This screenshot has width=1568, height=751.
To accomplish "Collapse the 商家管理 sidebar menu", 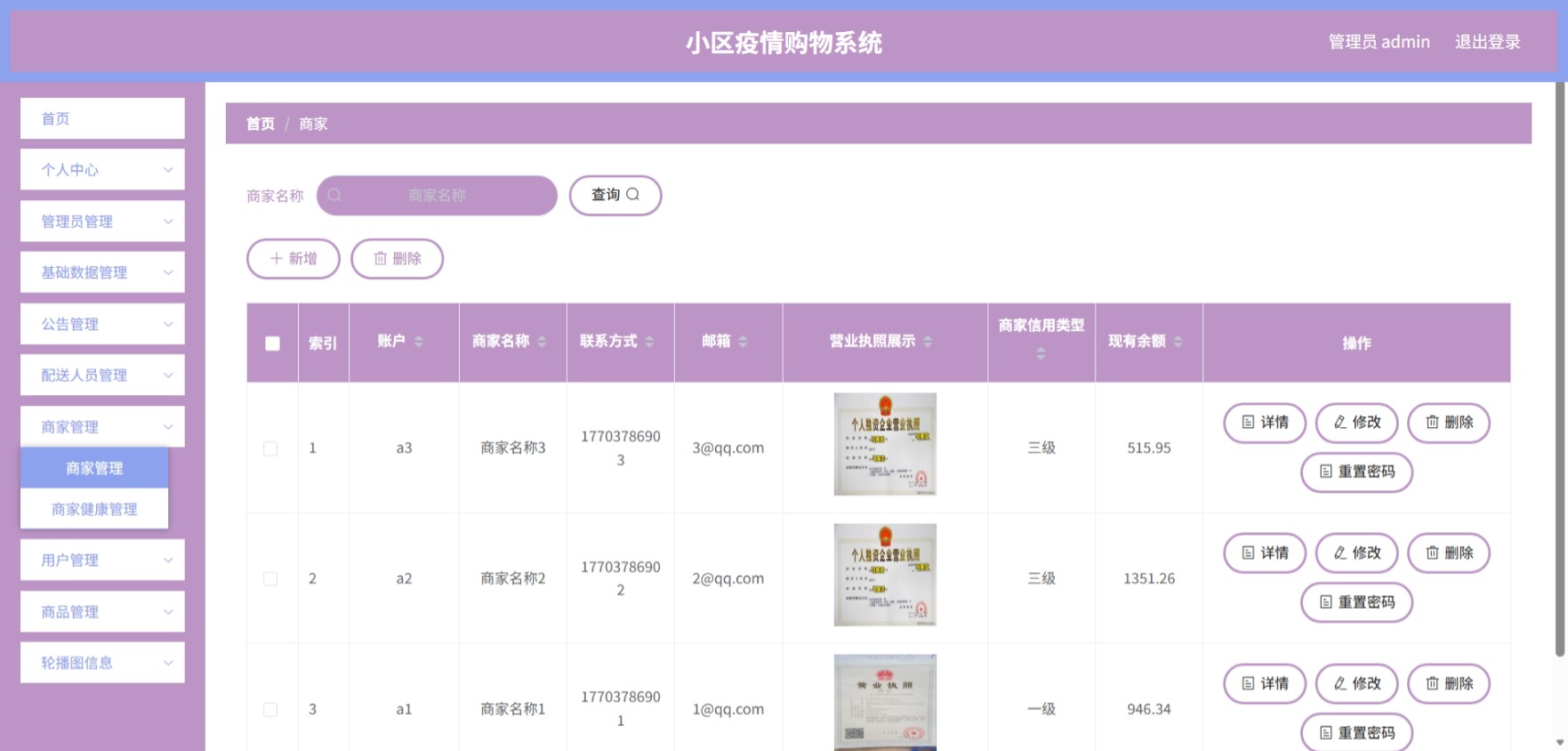I will [102, 426].
